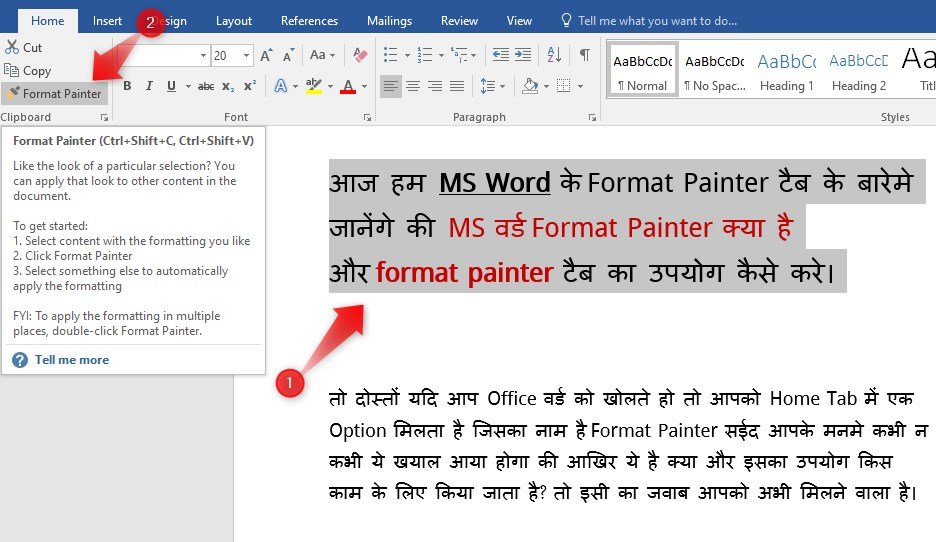Toggle Bold formatting
Image resolution: width=936 pixels, height=542 pixels.
127,86
